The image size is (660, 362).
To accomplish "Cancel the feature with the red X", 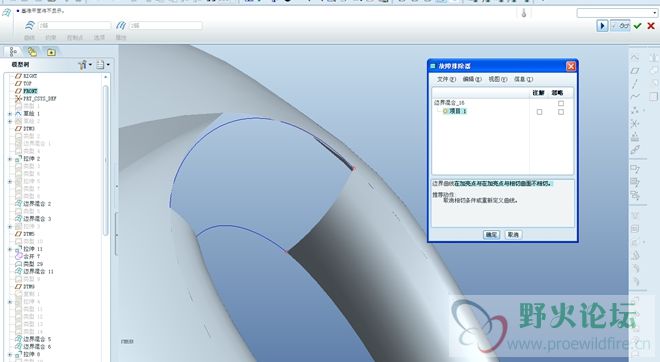I will [651, 26].
